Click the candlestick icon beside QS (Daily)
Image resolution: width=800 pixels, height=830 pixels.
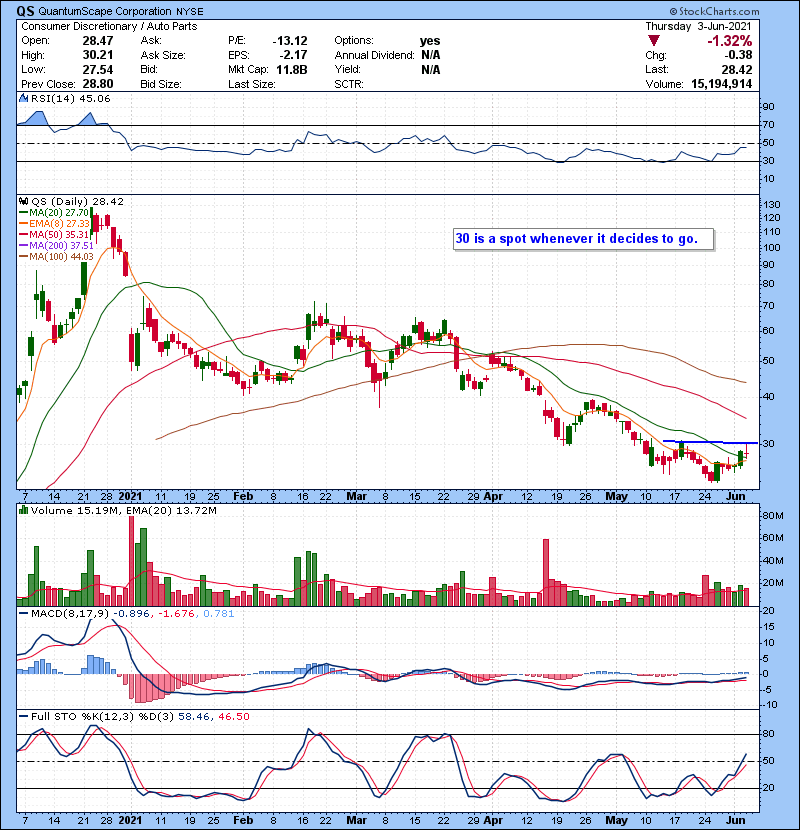(x=23, y=201)
